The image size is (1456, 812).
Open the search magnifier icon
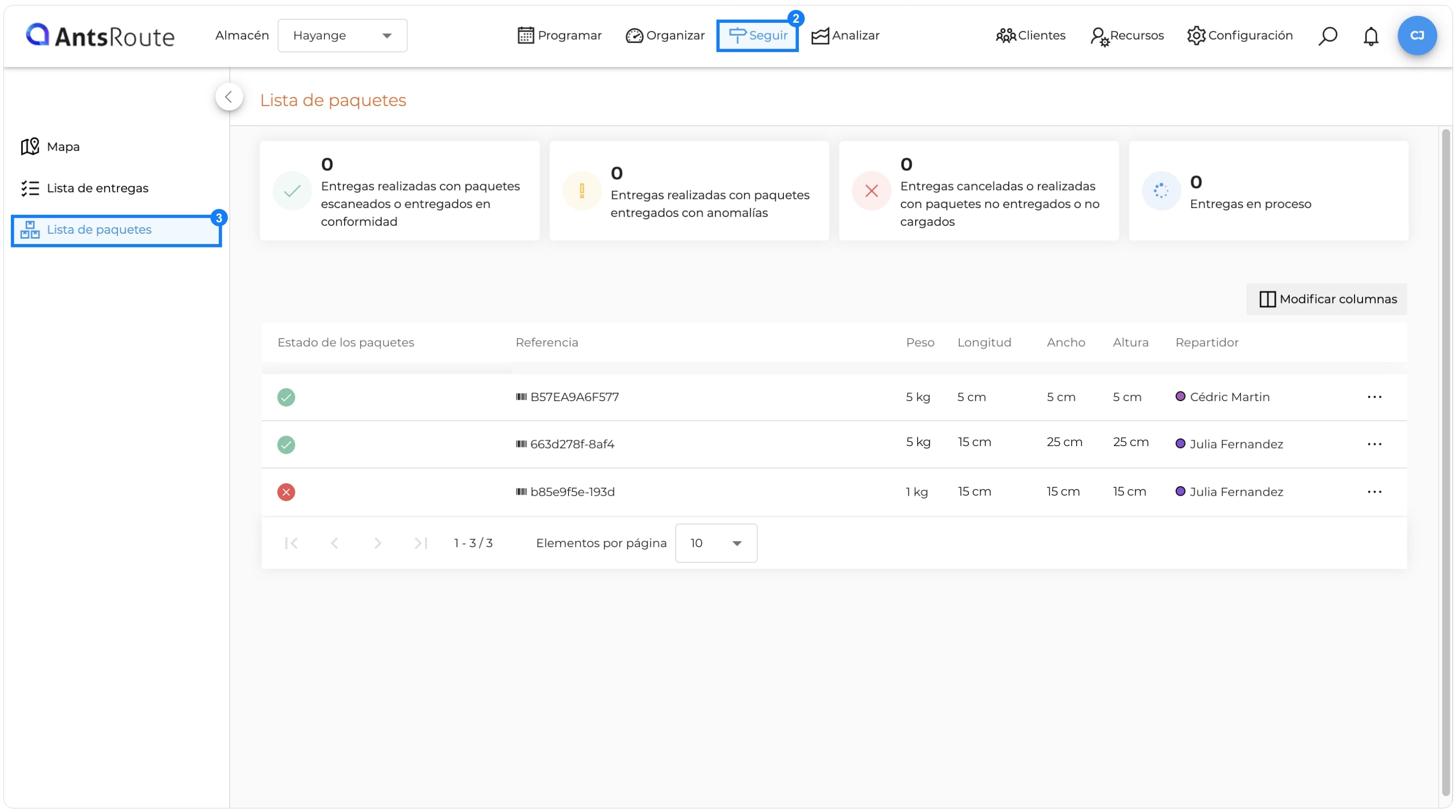(x=1328, y=36)
